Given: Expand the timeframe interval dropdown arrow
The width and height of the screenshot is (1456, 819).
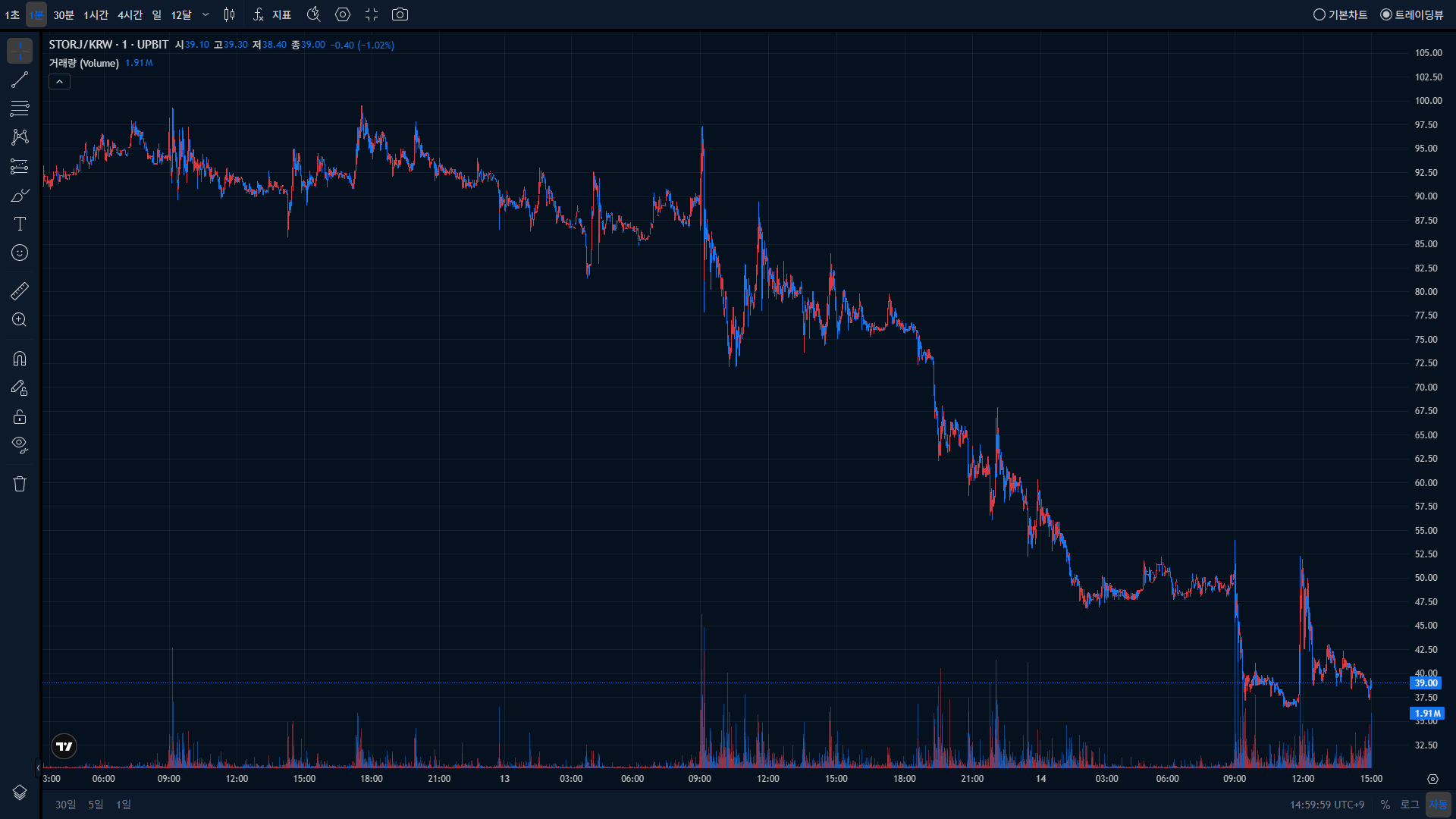Looking at the screenshot, I should tap(206, 14).
